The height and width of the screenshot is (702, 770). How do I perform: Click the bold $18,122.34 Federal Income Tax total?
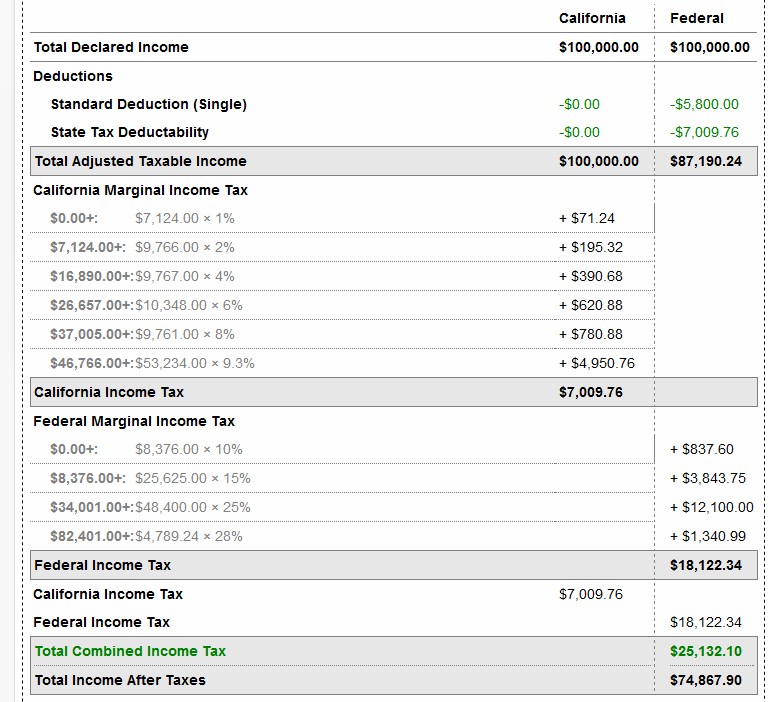706,565
